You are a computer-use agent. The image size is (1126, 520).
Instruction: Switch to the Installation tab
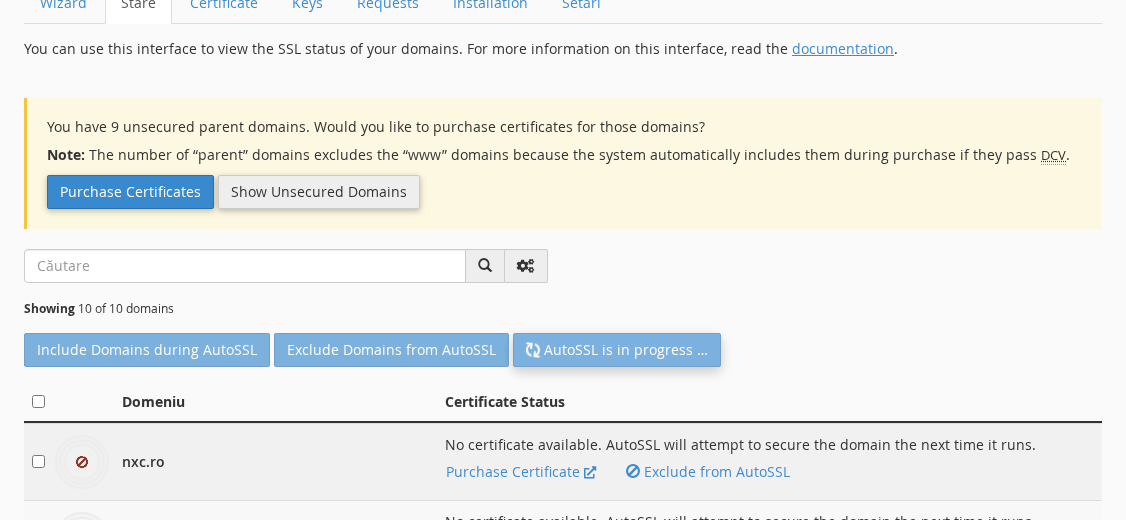(x=490, y=4)
